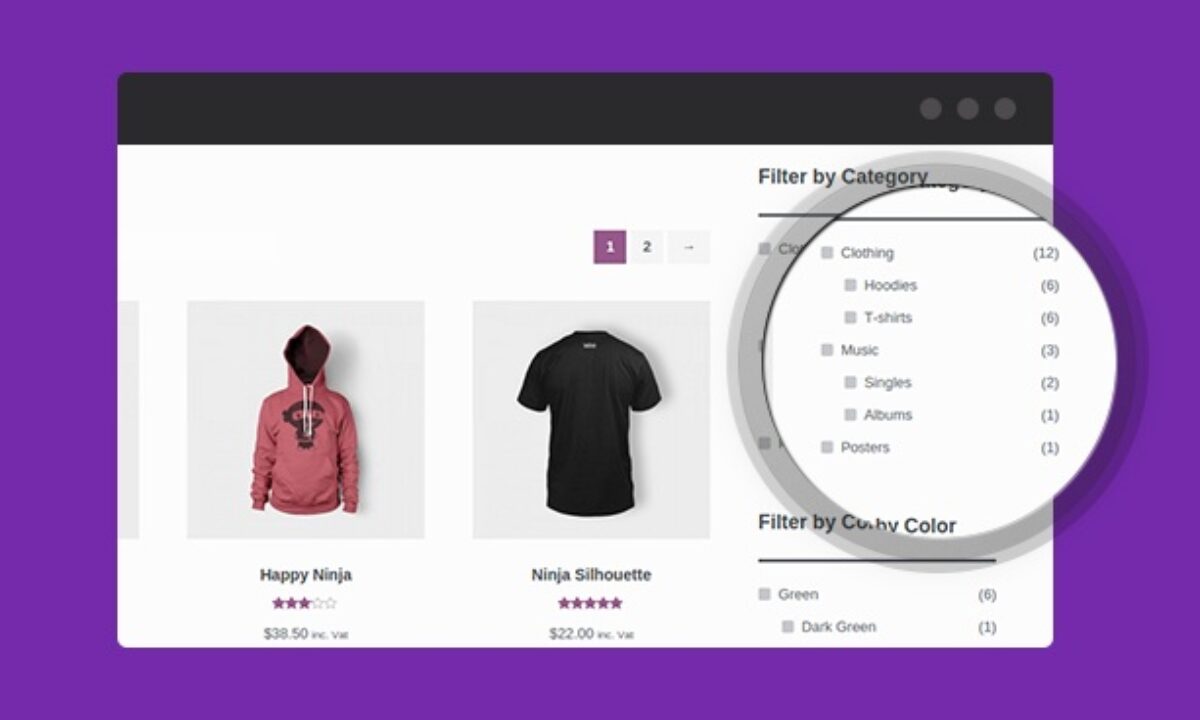The width and height of the screenshot is (1200, 720).
Task: Open the Ninja Silhouette t-shirt image
Action: pyautogui.click(x=591, y=419)
